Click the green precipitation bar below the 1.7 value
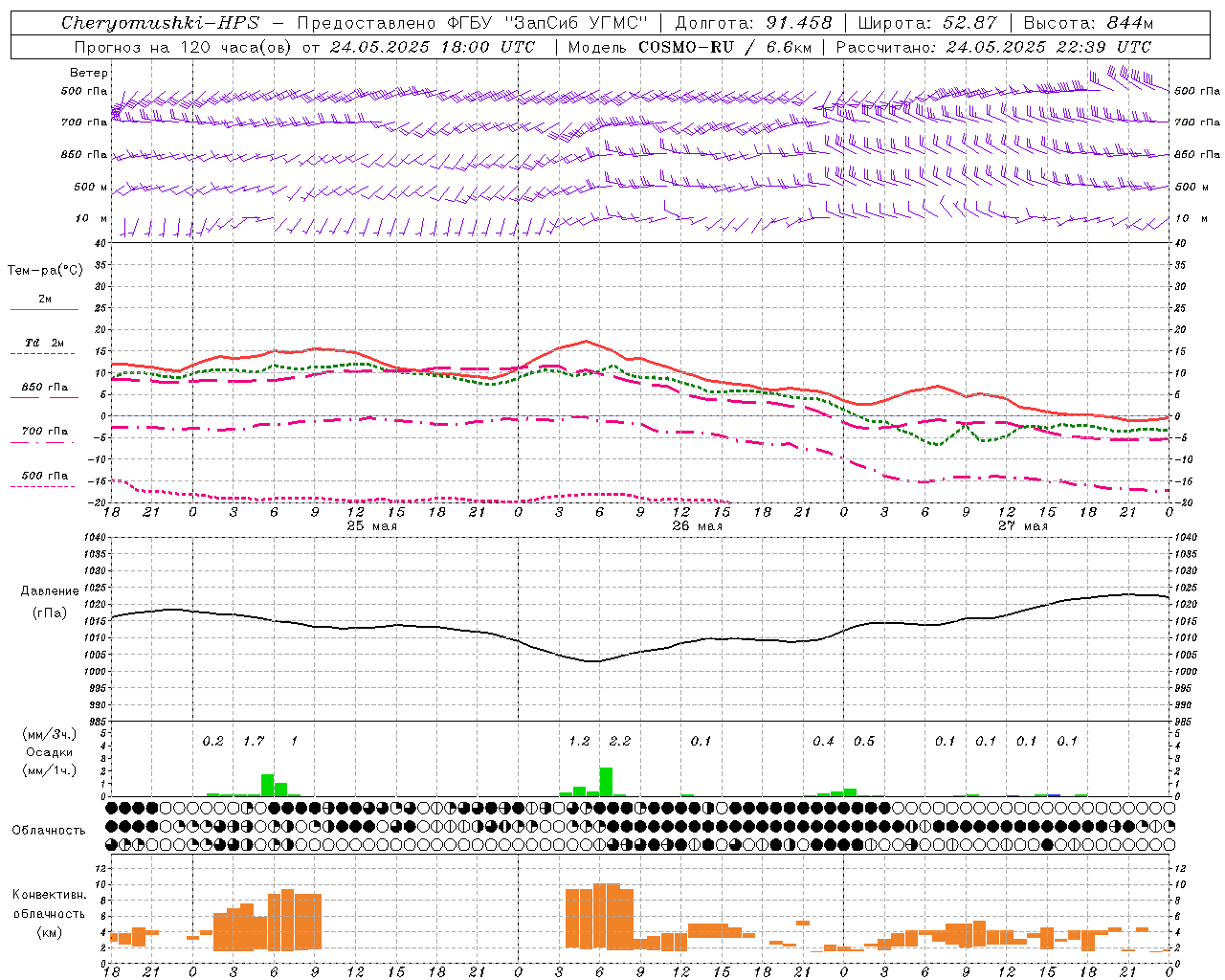The width and height of the screenshot is (1225, 980). (x=267, y=785)
